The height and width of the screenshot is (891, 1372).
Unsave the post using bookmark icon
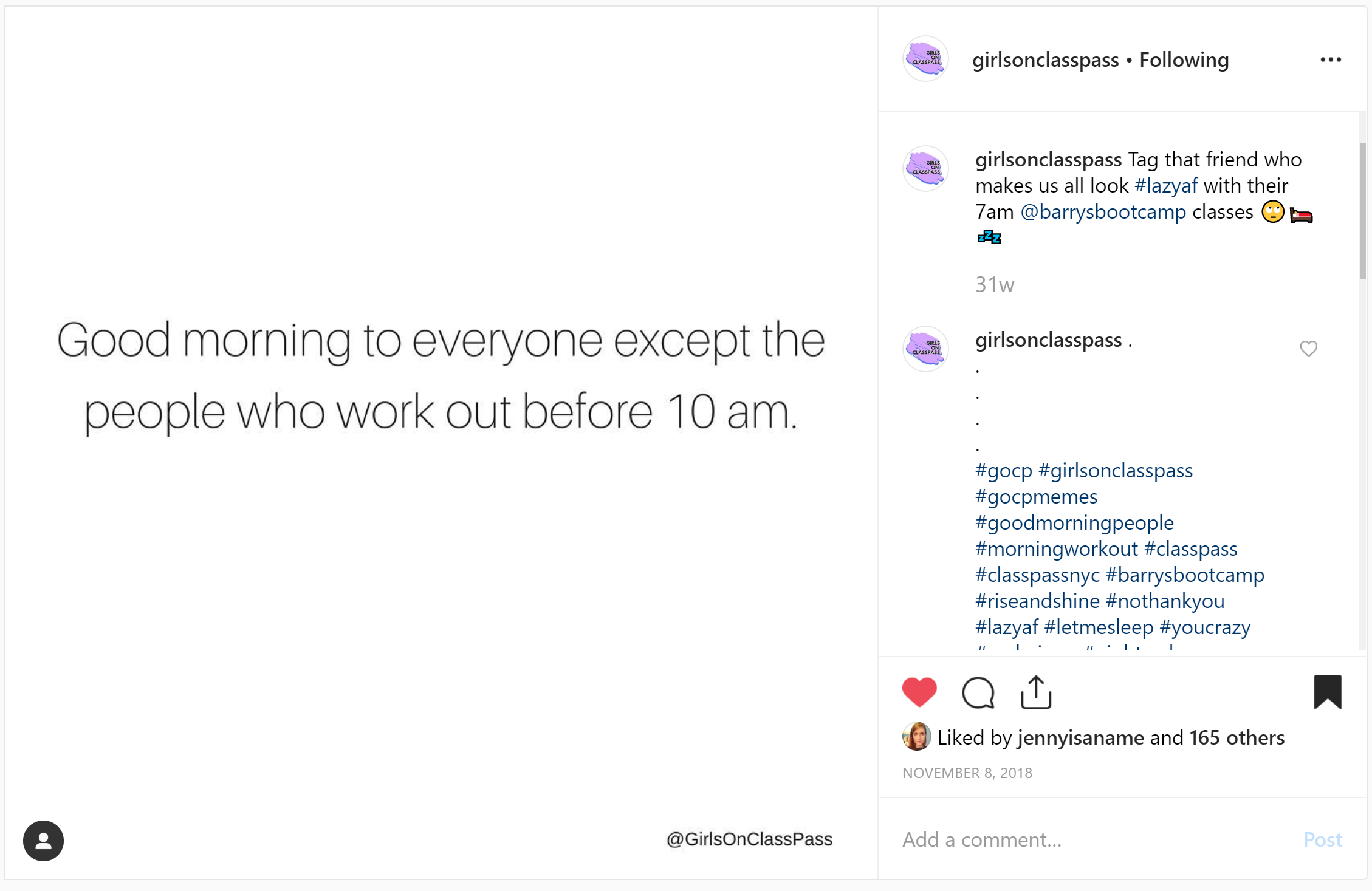(x=1327, y=692)
